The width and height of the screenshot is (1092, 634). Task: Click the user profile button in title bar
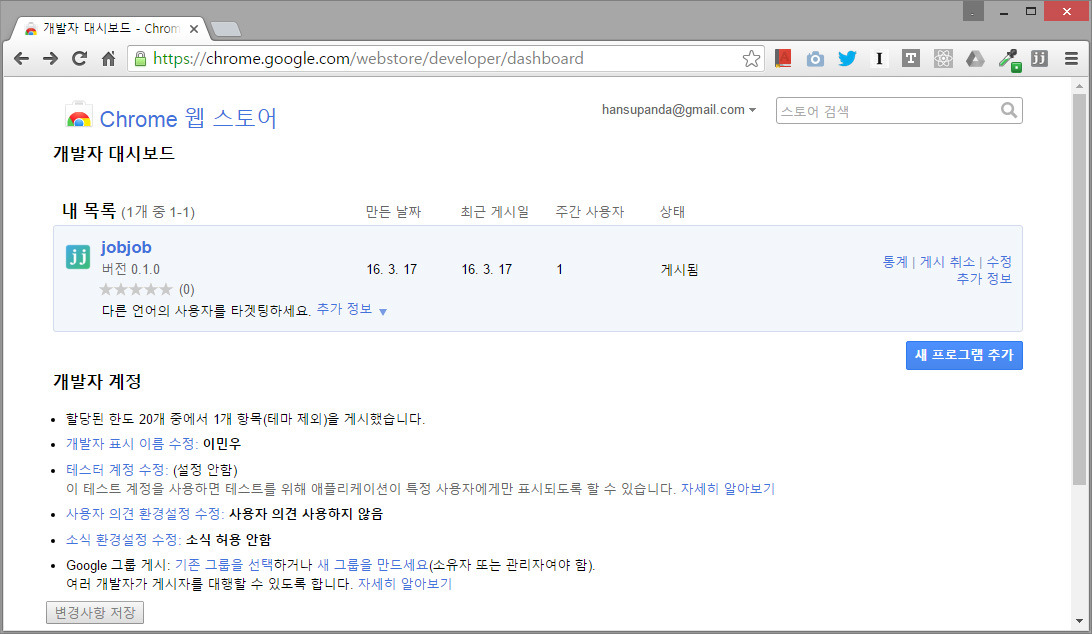coord(973,11)
